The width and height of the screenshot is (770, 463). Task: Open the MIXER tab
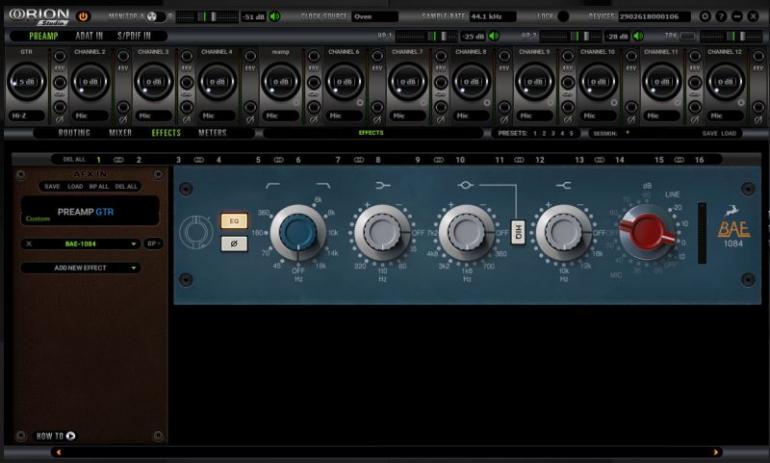120,133
